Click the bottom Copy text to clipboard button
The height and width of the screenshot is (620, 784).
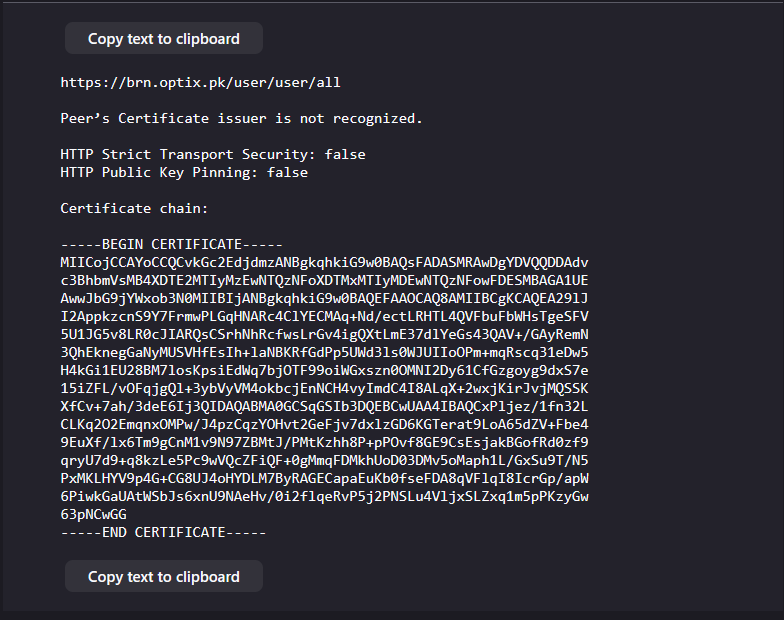[164, 577]
